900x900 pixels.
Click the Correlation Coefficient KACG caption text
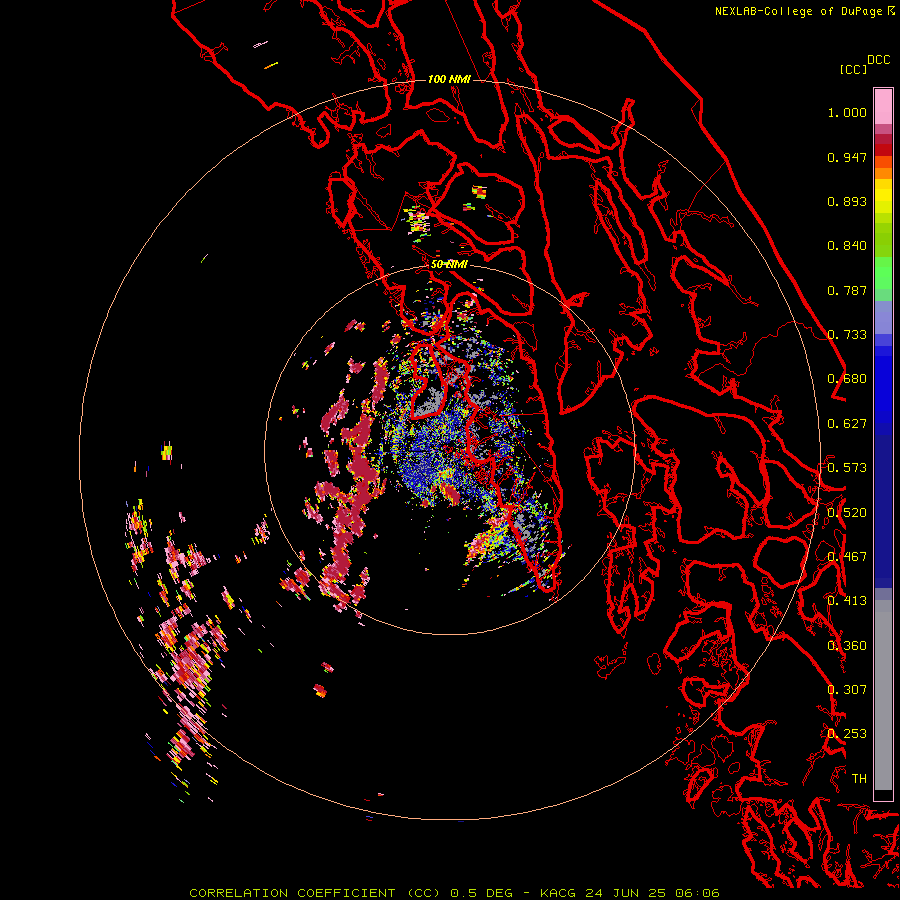point(454,893)
